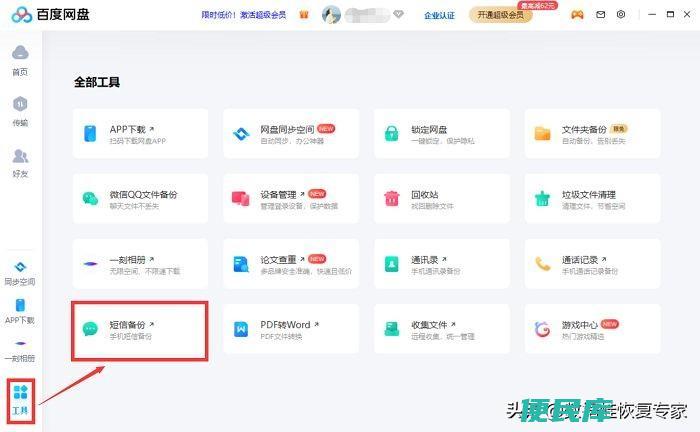
Task: Open the APP下载 tool card
Action: [x=140, y=133]
